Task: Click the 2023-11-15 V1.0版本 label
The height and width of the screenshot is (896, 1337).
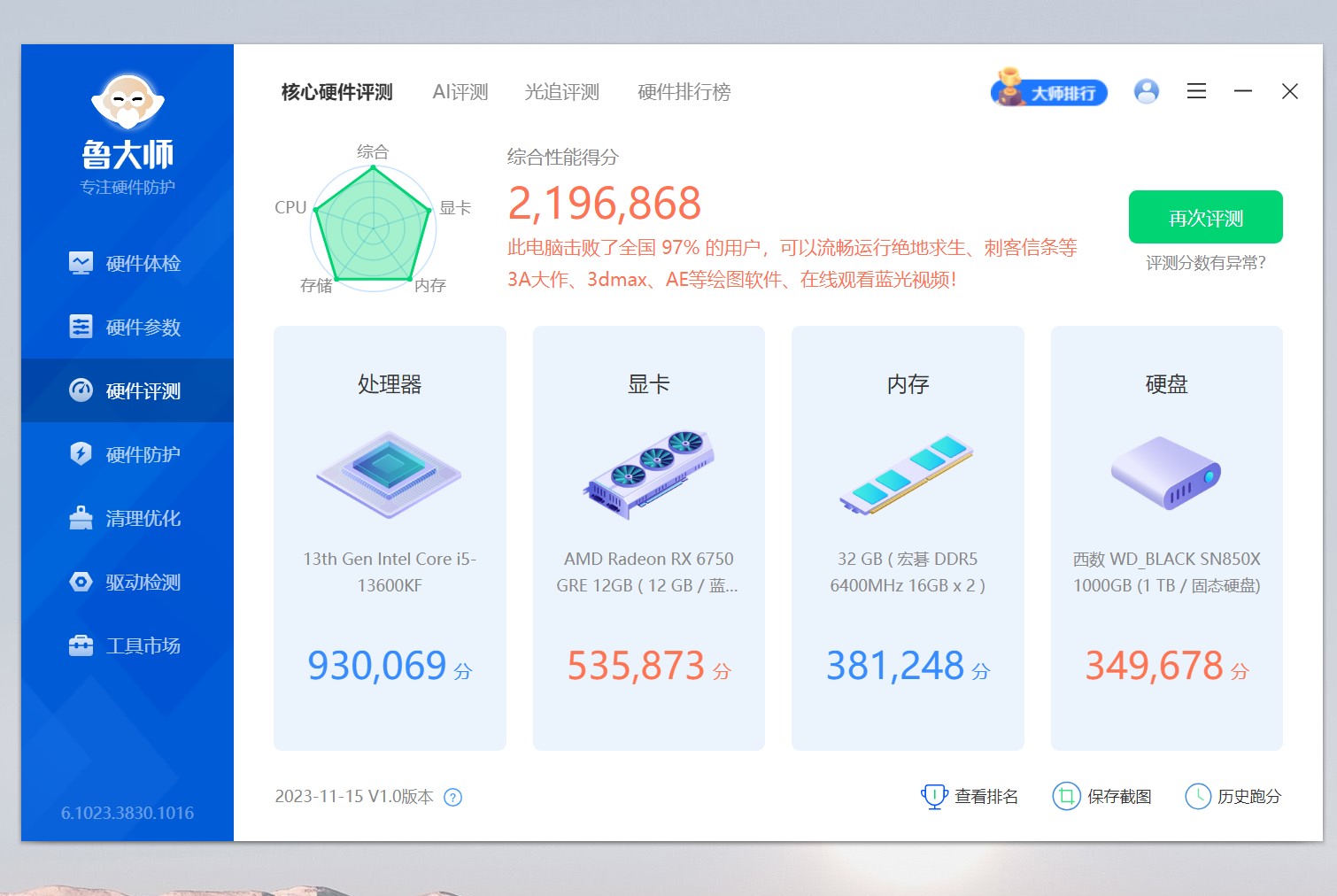Action: tap(354, 797)
